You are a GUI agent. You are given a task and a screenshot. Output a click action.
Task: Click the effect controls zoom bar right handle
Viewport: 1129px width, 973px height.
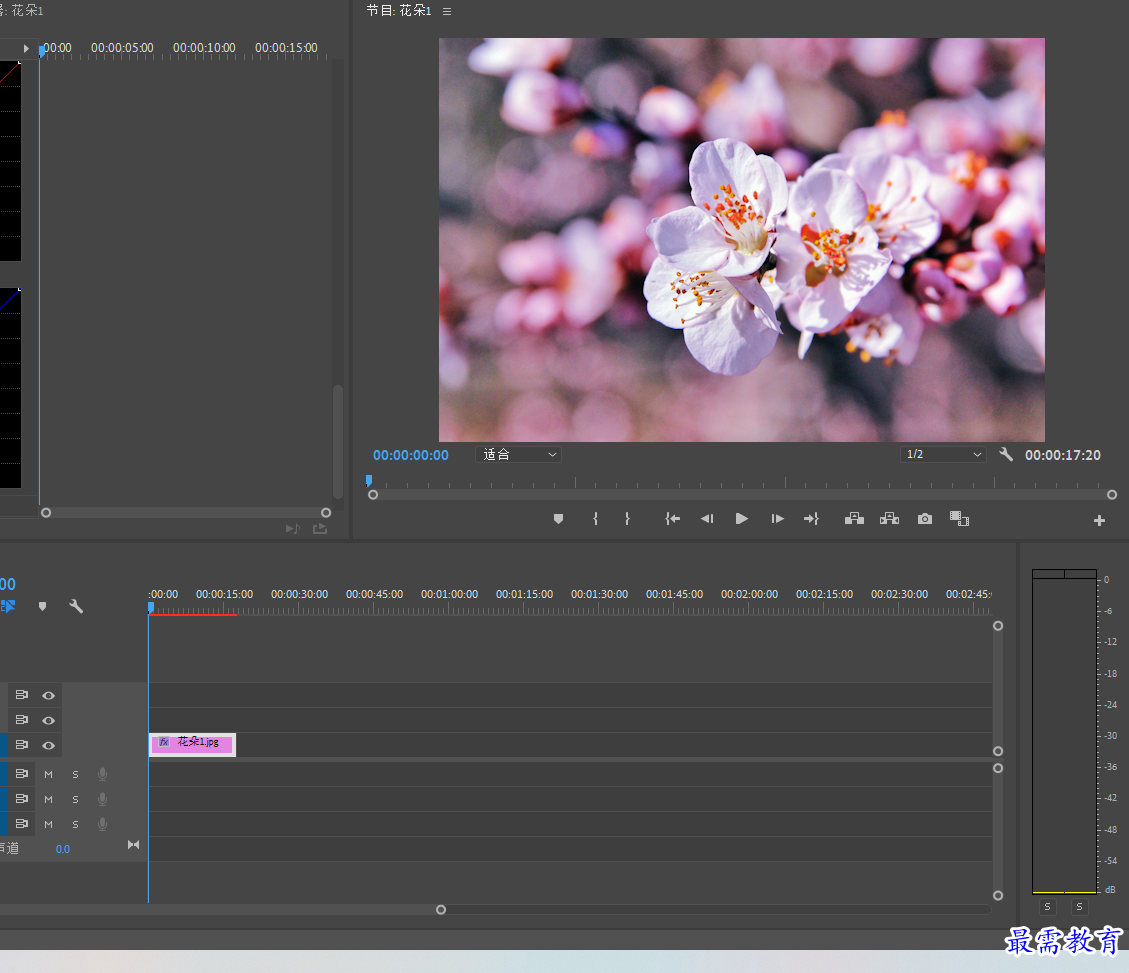tap(325, 513)
